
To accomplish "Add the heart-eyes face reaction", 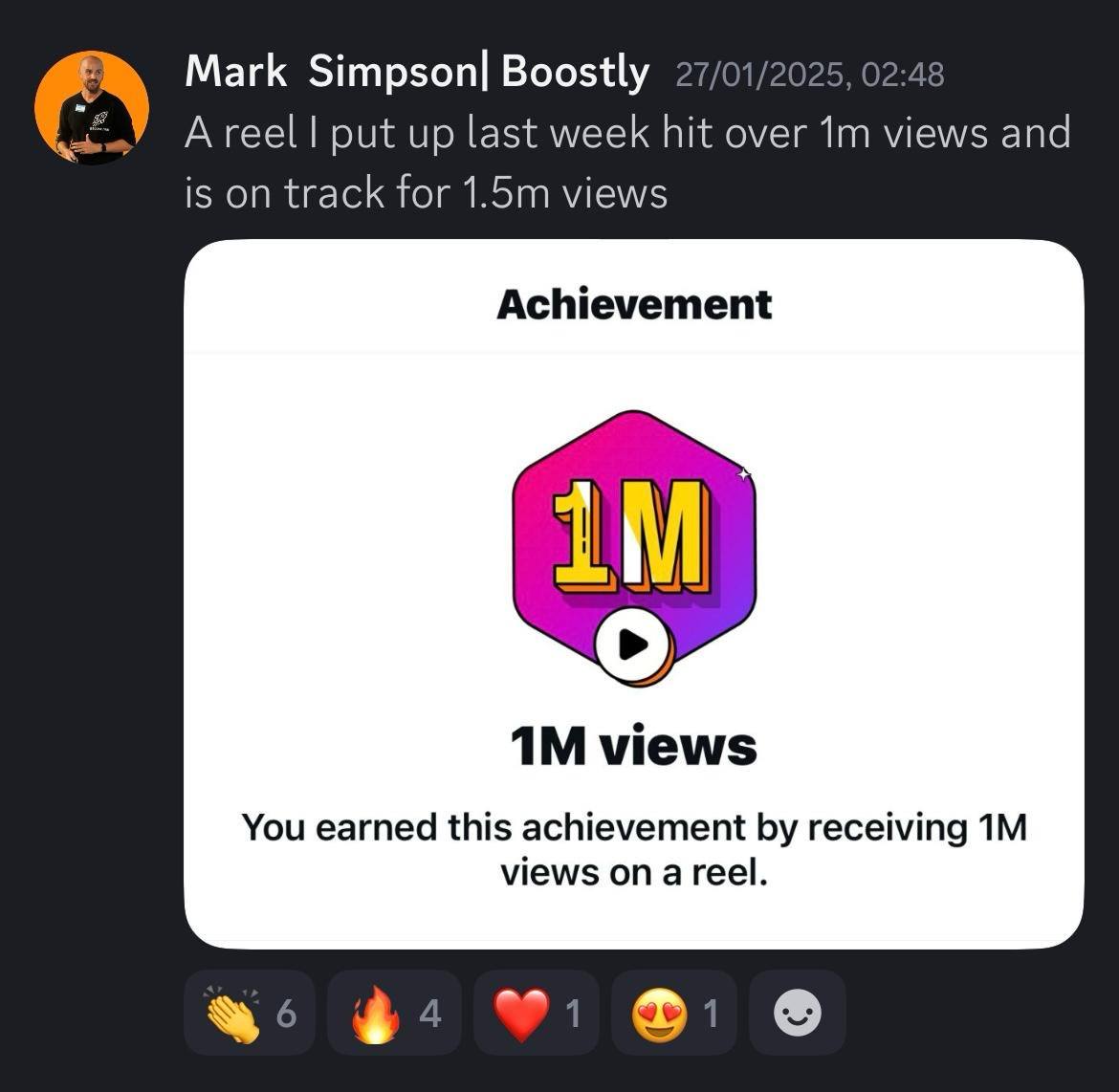I will [x=673, y=1013].
